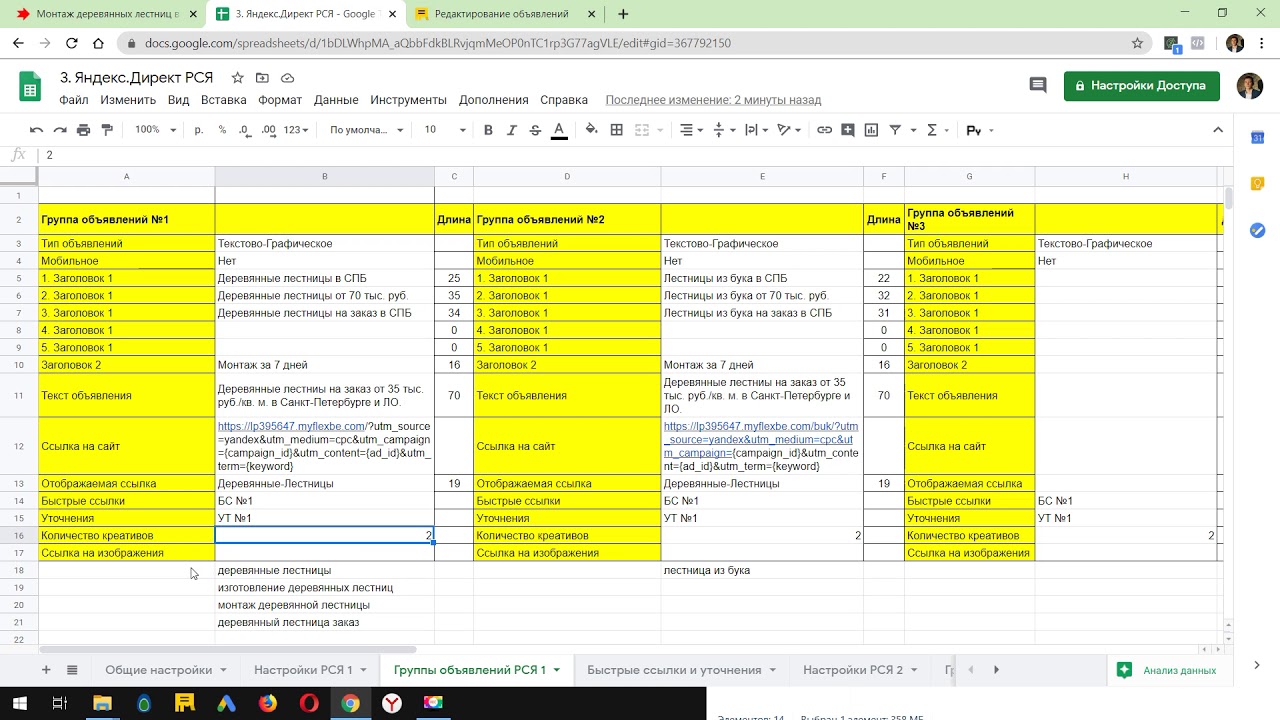1280x720 pixels.
Task: Click the Настройки Доступа button
Action: tap(1141, 86)
